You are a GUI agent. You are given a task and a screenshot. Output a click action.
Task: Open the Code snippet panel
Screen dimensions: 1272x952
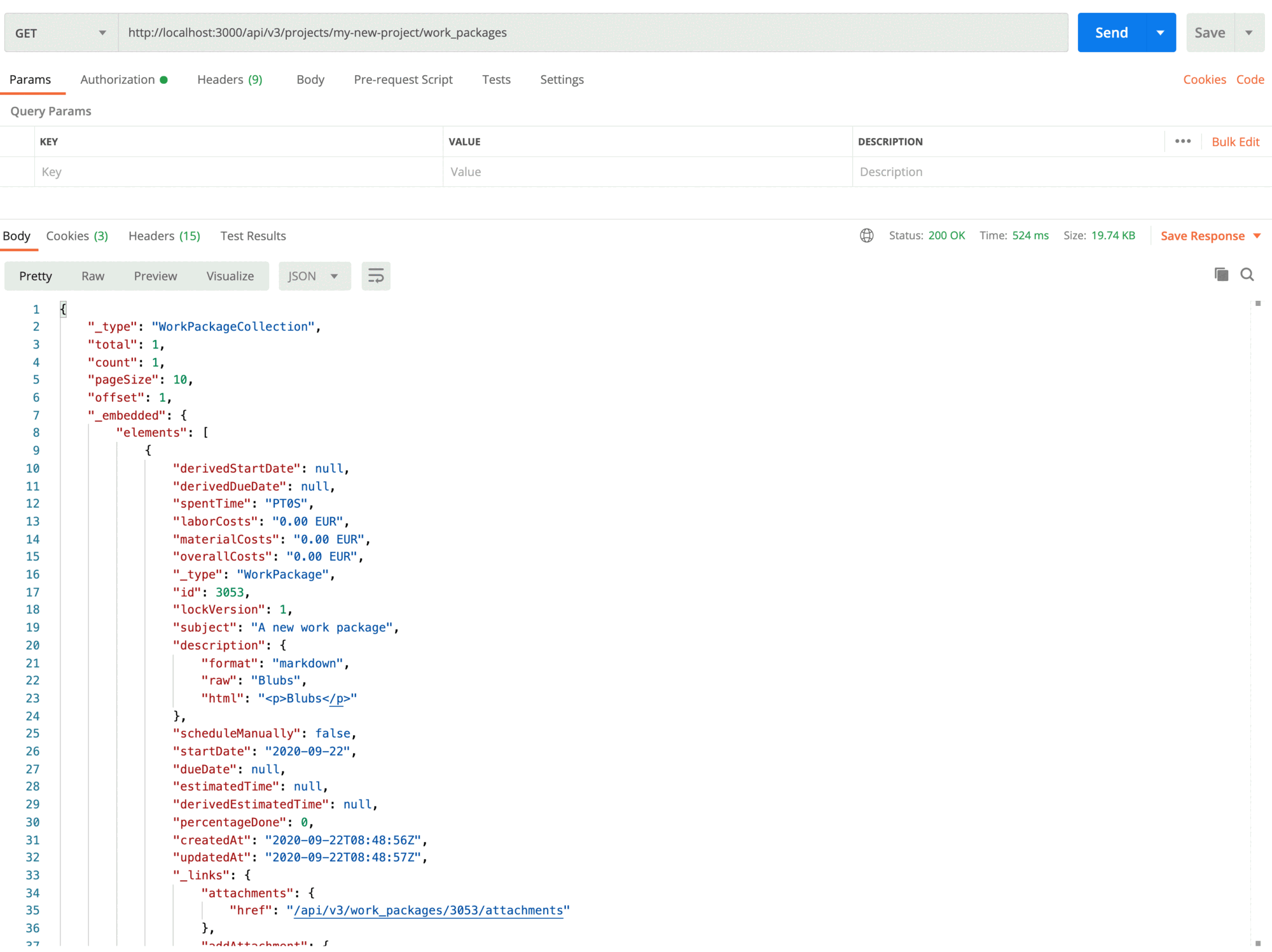1250,79
